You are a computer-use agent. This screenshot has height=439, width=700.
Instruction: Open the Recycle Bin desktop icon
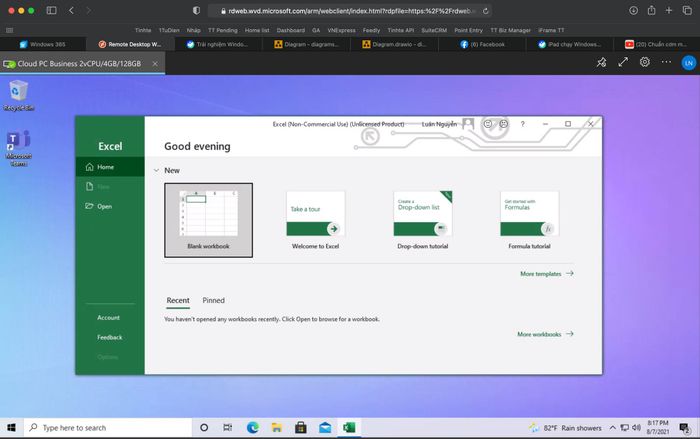[x=18, y=95]
